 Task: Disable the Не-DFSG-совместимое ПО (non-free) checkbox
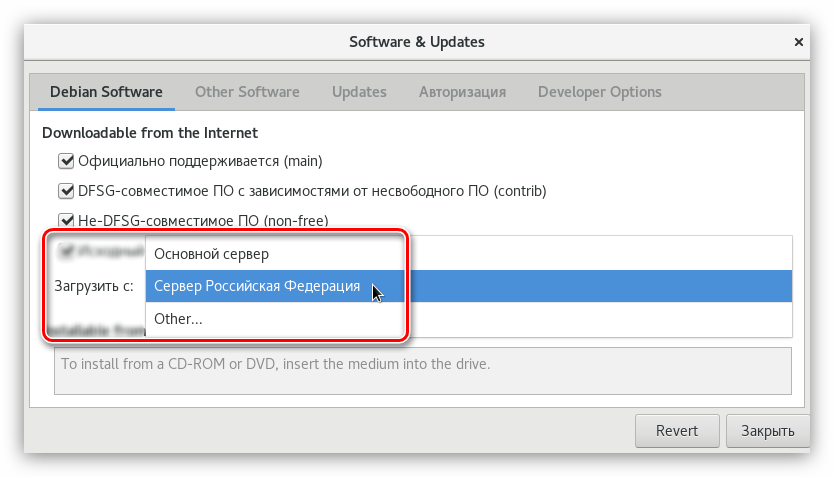point(67,221)
